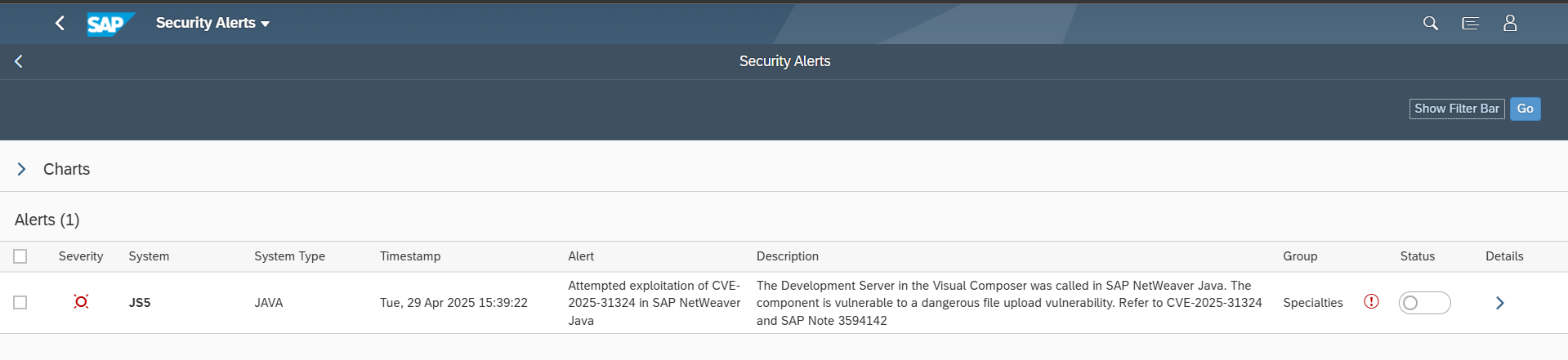Screen dimensions: 1568x360
Task: Click the red severity icon for JS5
Action: tap(81, 302)
